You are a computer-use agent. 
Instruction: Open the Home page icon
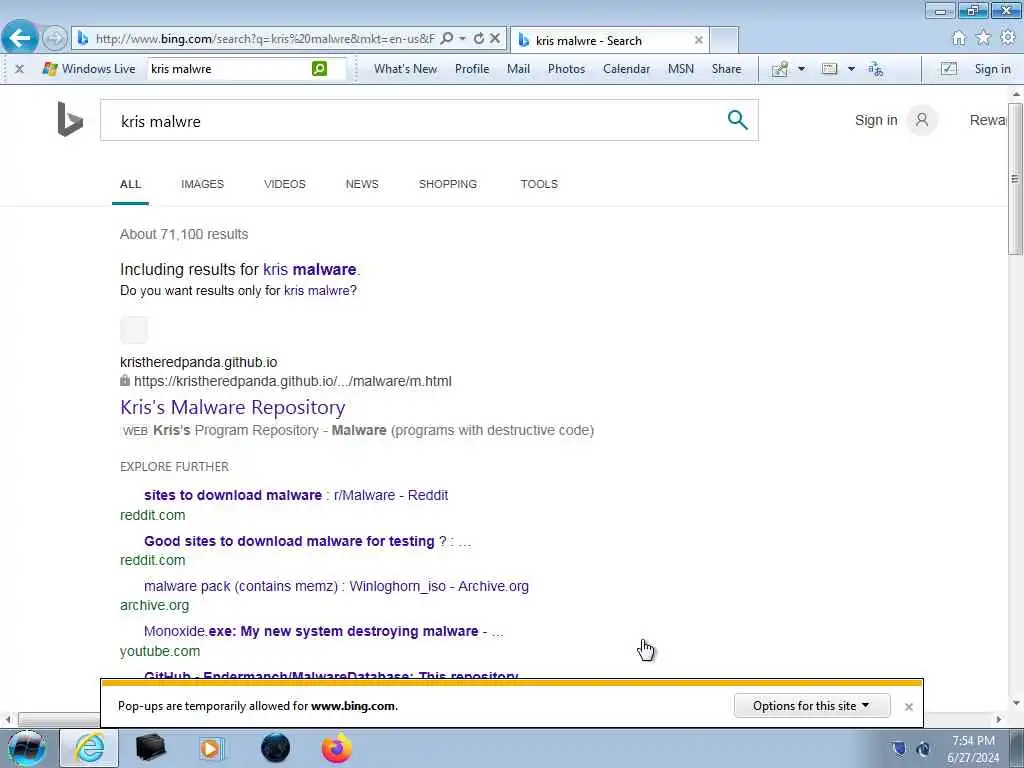[x=959, y=39]
